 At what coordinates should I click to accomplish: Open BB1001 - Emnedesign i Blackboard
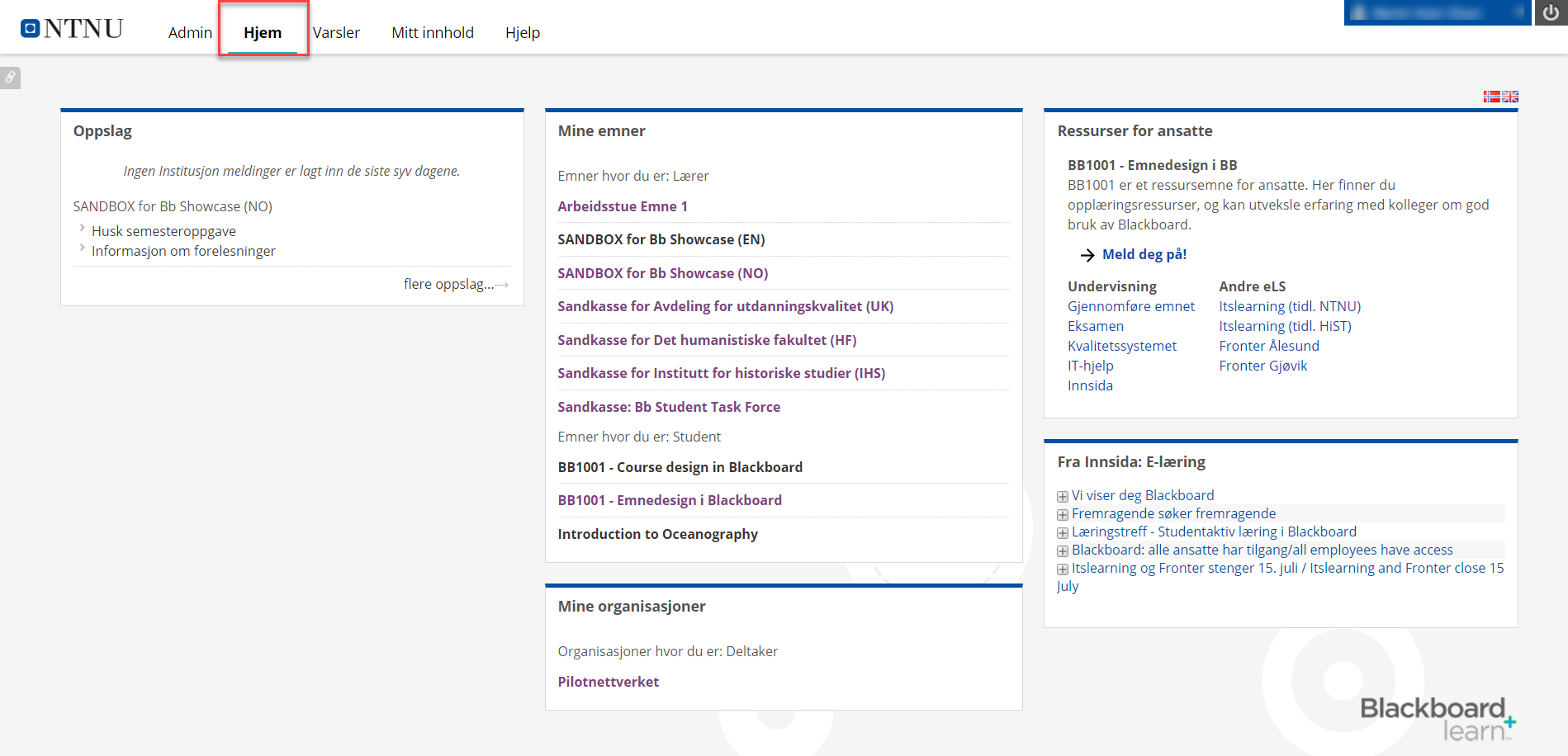(x=670, y=500)
